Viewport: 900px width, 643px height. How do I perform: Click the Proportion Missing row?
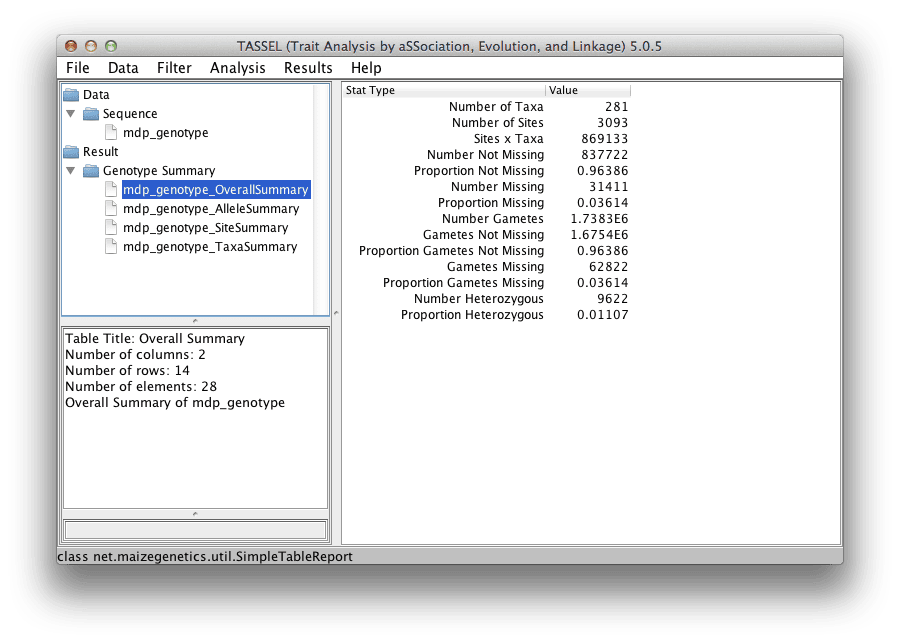point(486,203)
